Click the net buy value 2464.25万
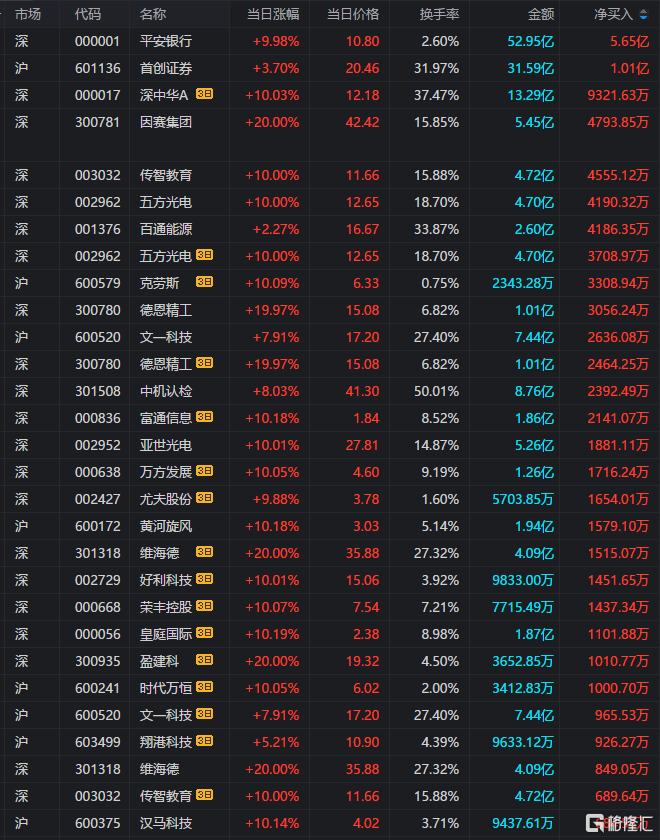This screenshot has height=840, width=660. click(618, 364)
